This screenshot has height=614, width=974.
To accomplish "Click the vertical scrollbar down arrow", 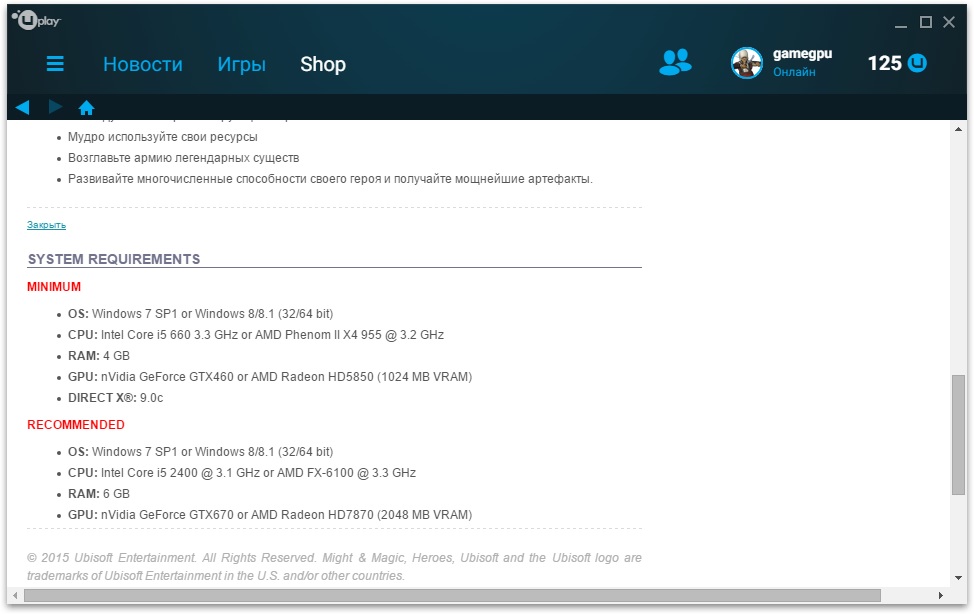I will 958,578.
